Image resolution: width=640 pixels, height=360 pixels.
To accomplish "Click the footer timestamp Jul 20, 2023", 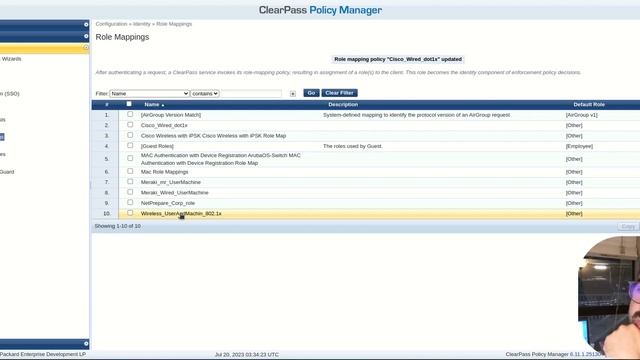I will 247,355.
